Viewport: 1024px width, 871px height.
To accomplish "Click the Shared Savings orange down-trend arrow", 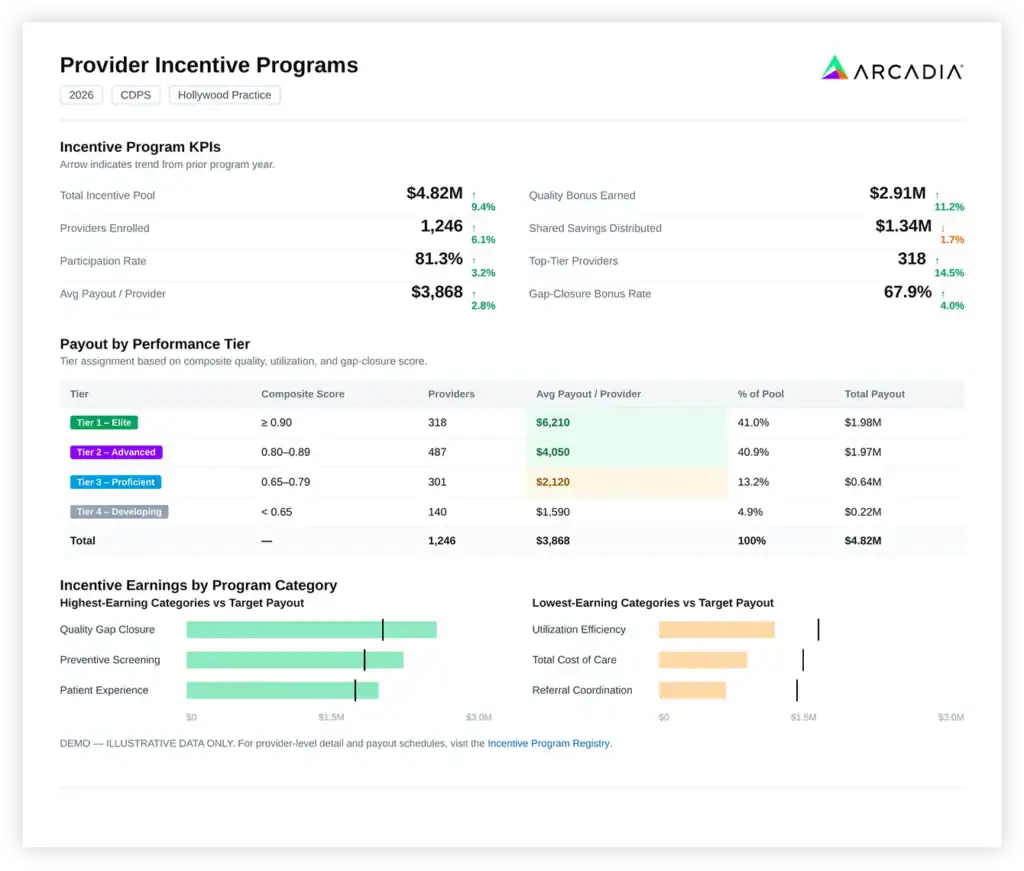I will click(x=942, y=229).
